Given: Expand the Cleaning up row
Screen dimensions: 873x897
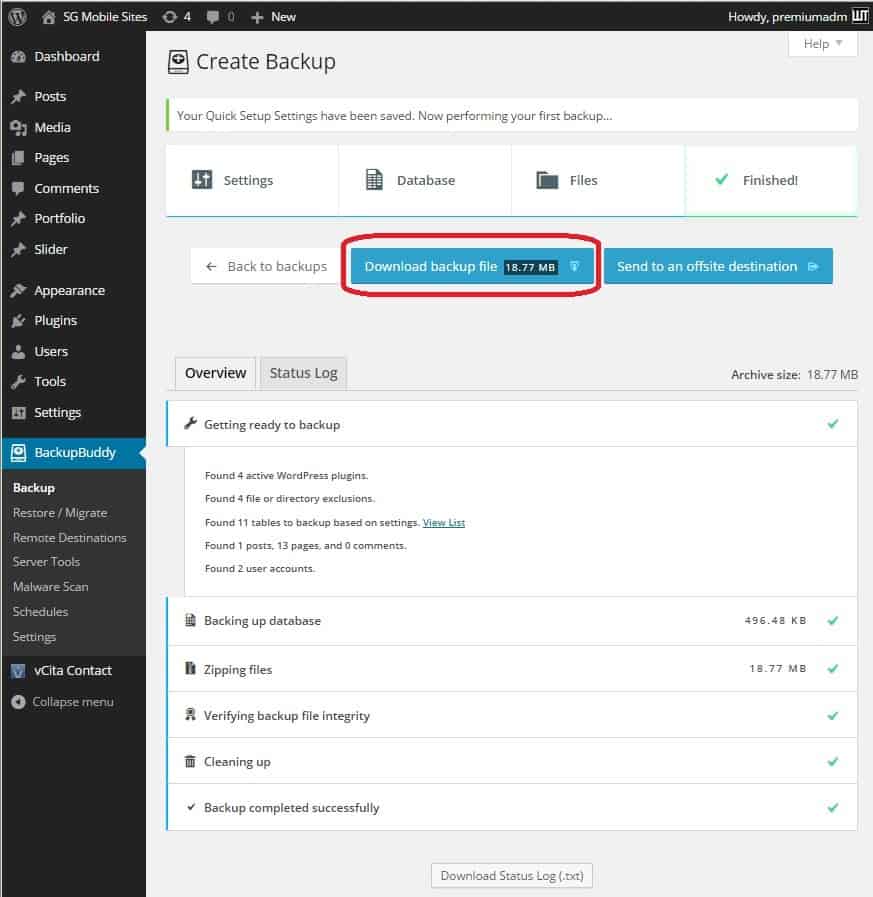Looking at the screenshot, I should tap(512, 761).
